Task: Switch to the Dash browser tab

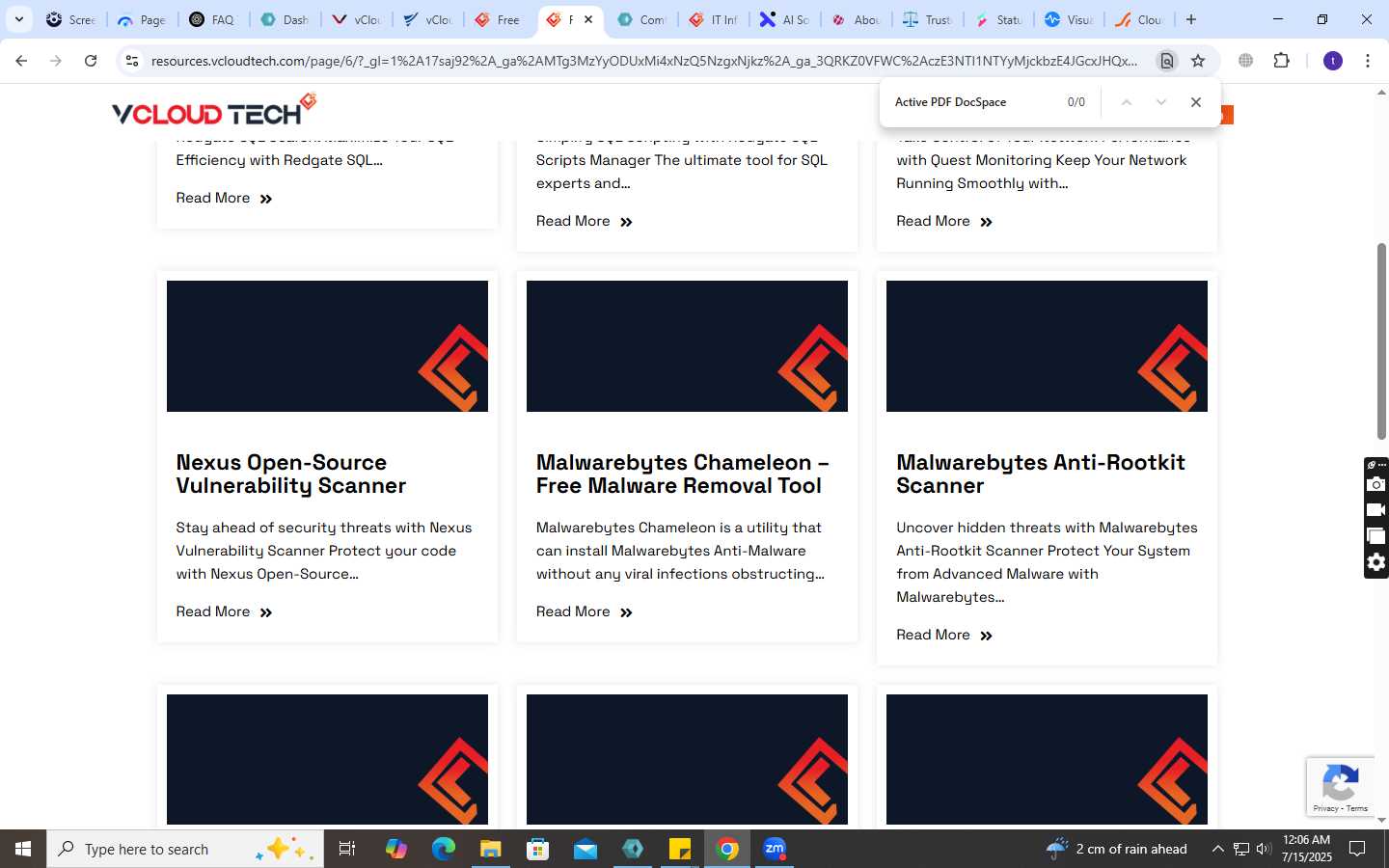Action: point(285,19)
